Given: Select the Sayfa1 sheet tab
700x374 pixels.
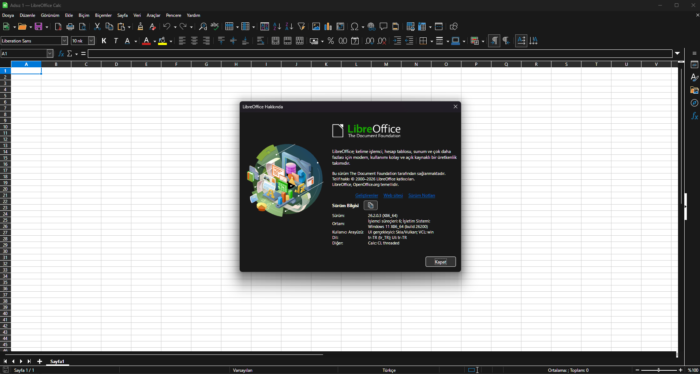Looking at the screenshot, I should point(57,361).
